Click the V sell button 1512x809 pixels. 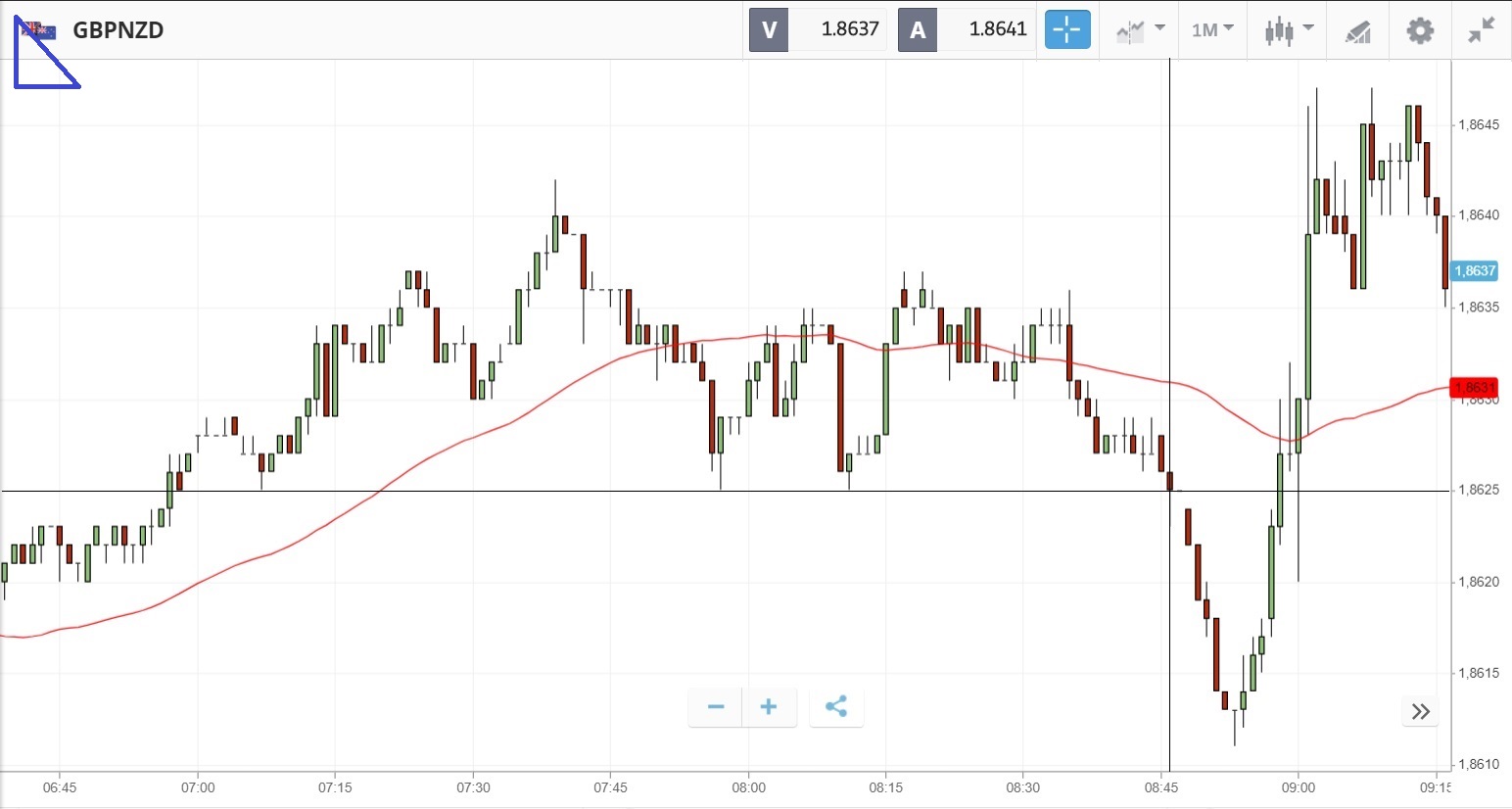tap(769, 29)
